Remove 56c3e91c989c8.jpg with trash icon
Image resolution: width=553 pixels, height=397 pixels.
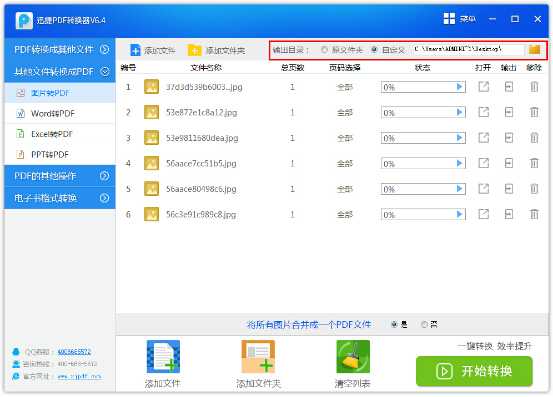534,214
